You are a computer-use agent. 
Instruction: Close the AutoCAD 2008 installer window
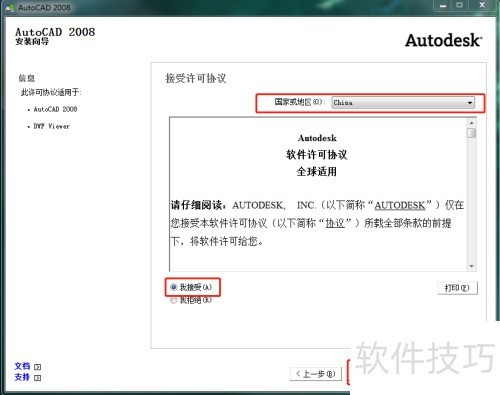point(482,5)
